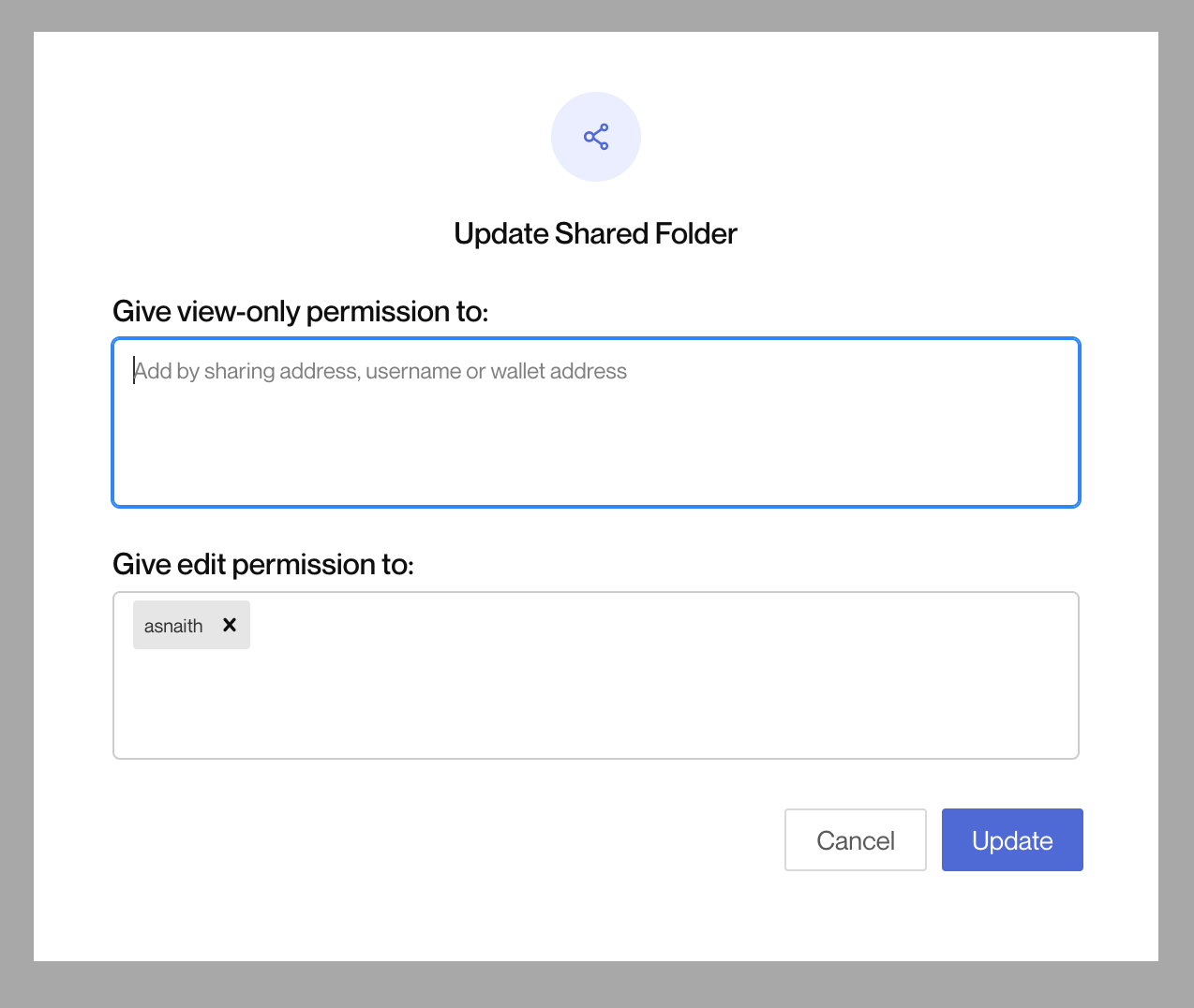The height and width of the screenshot is (1008, 1194).
Task: Click the 'Give view-only permission to:' label
Action: click(300, 310)
